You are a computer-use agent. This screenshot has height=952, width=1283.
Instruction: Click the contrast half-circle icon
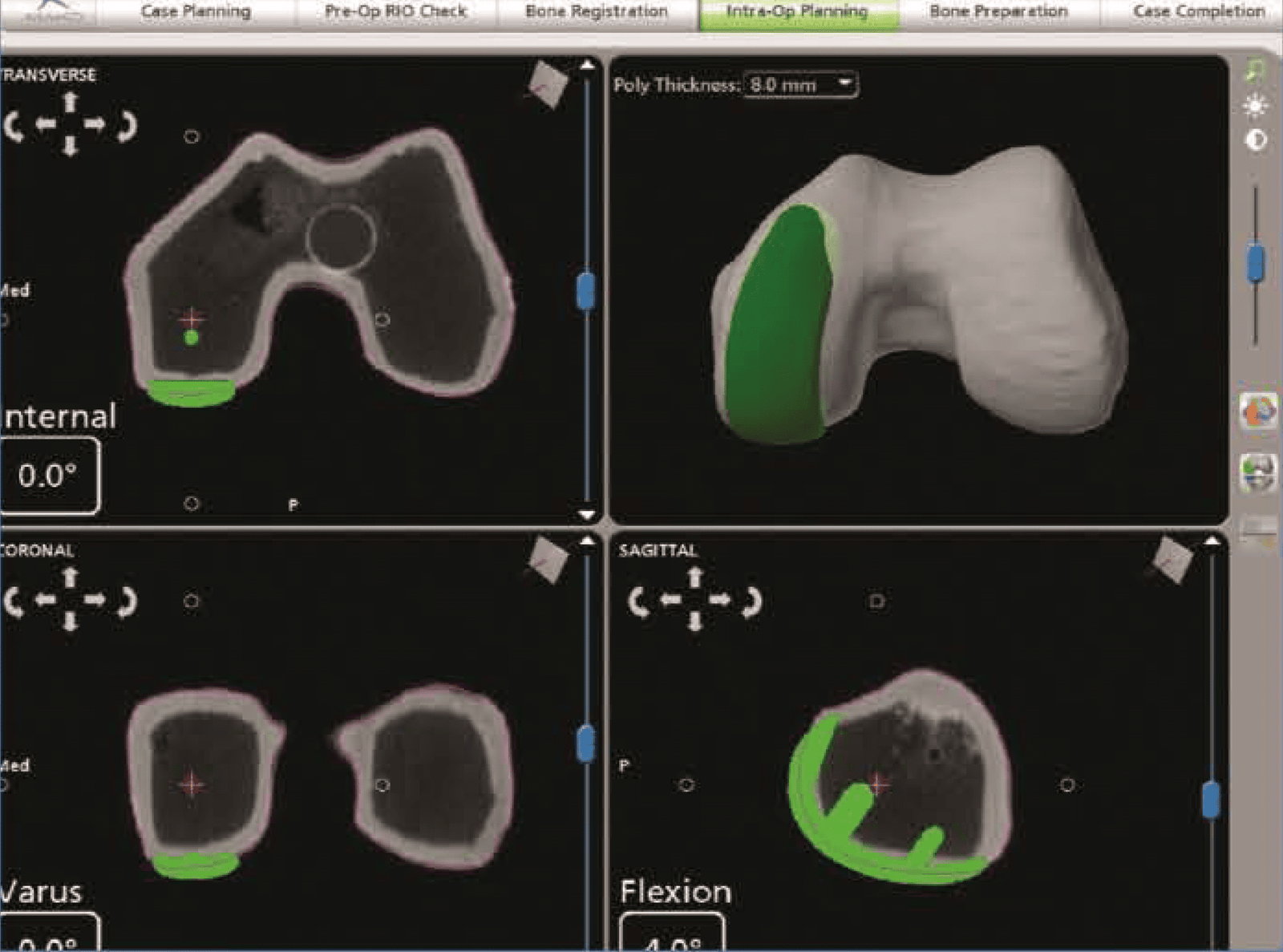click(1255, 140)
